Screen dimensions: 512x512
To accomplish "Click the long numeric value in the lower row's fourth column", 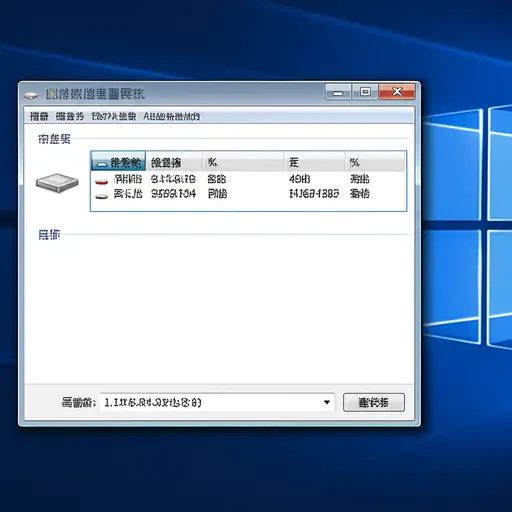I will click(x=314, y=194).
